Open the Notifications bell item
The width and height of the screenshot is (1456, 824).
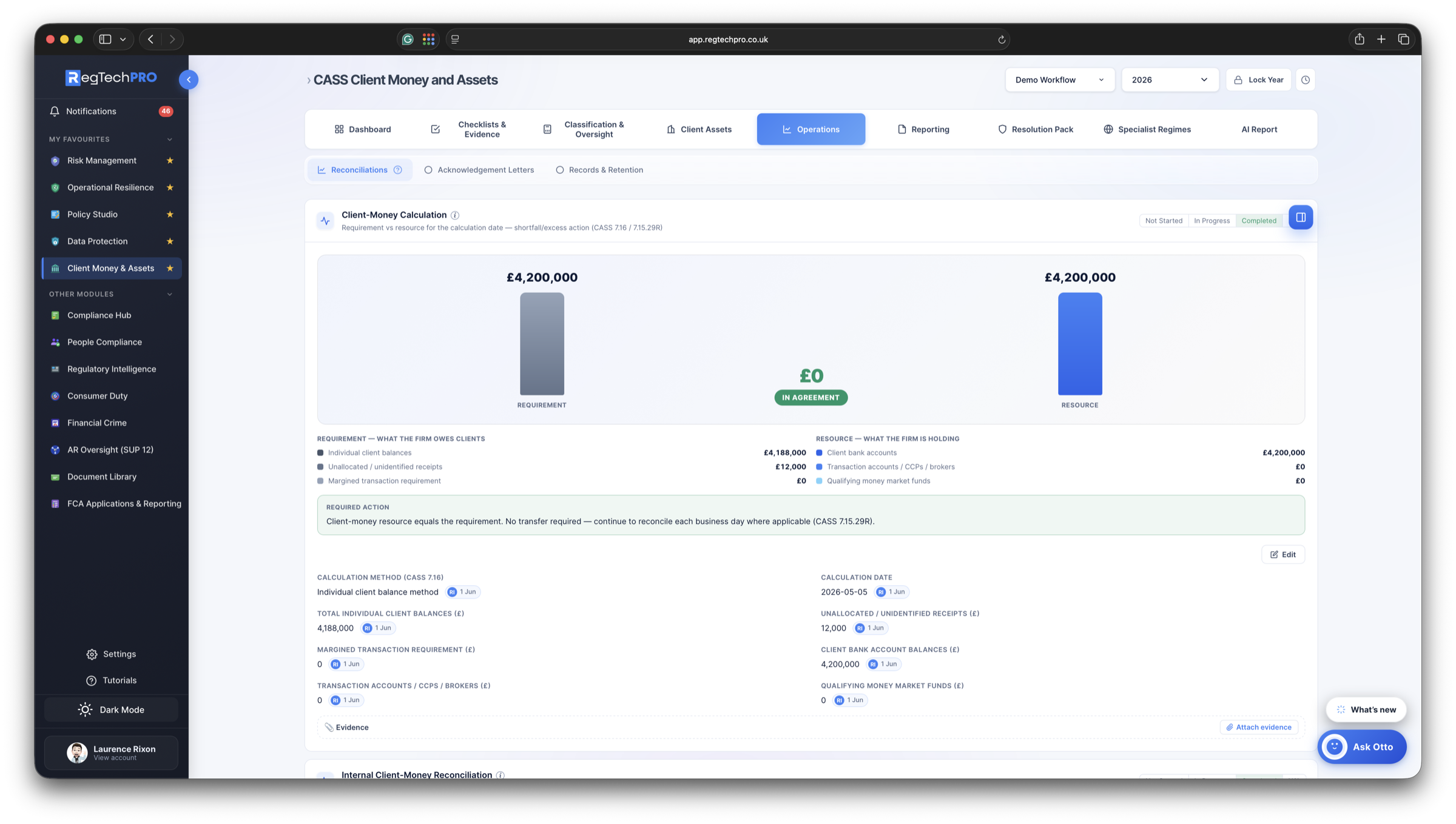point(111,111)
